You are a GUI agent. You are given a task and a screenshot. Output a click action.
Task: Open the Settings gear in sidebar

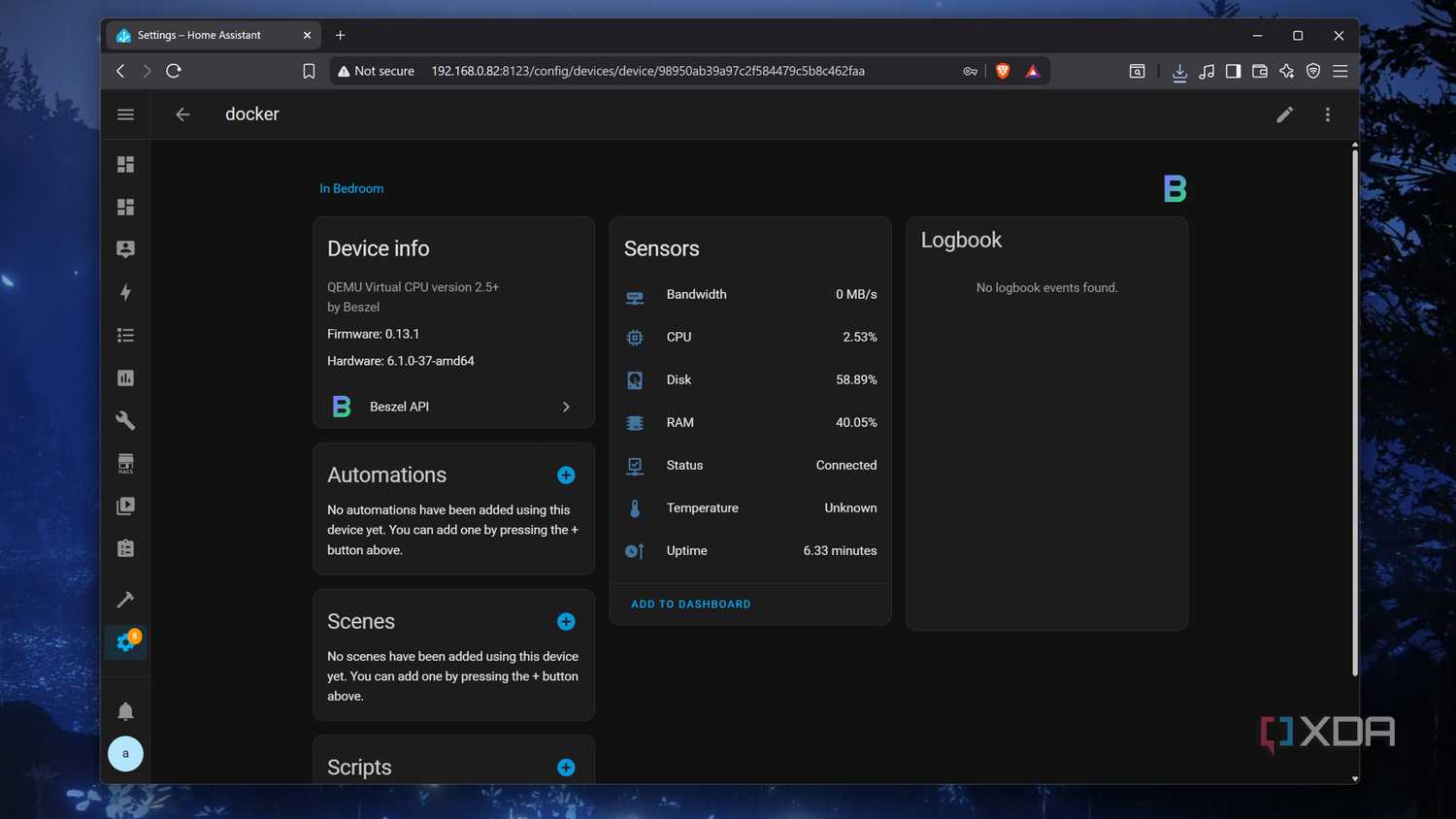(x=126, y=641)
